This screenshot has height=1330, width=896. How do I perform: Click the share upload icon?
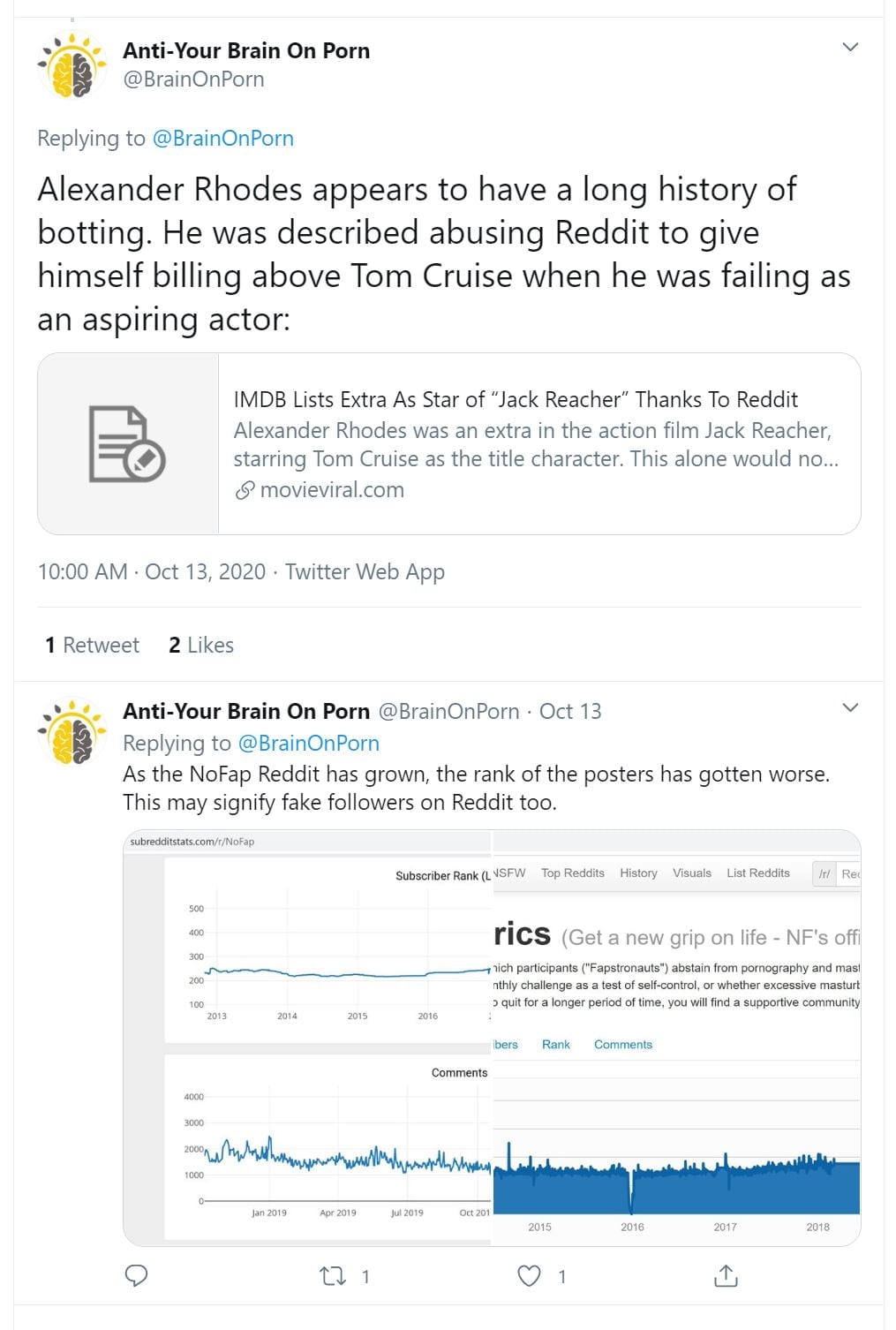click(726, 1275)
